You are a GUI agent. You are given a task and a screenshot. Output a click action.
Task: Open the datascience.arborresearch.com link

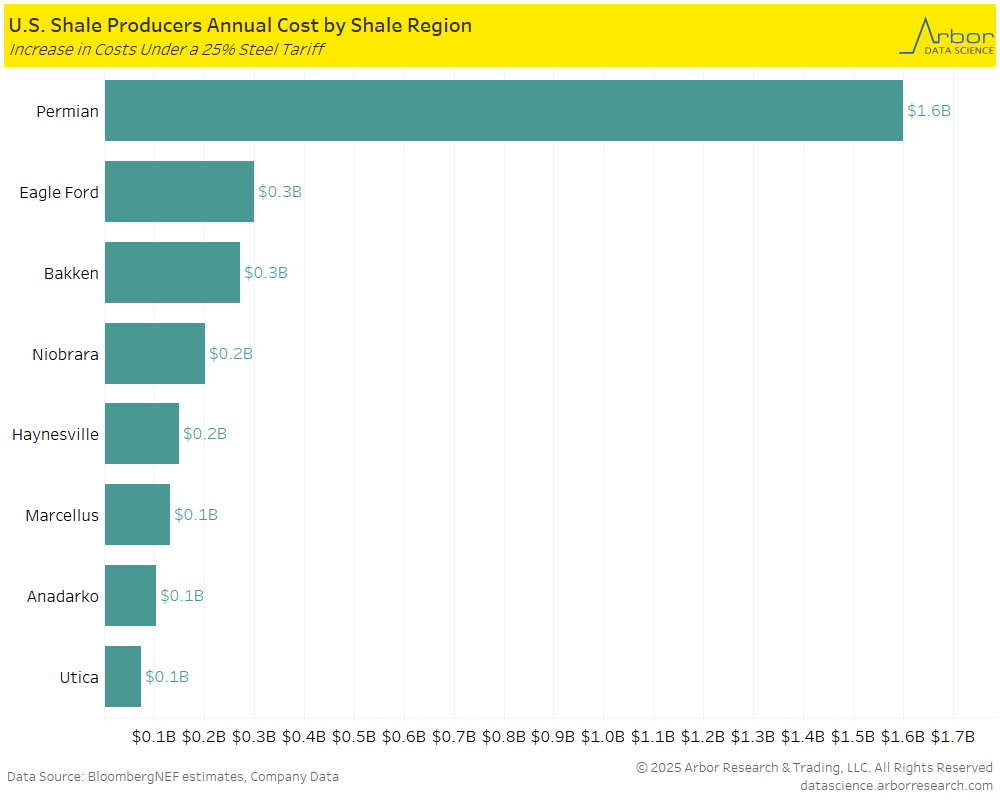click(x=896, y=785)
